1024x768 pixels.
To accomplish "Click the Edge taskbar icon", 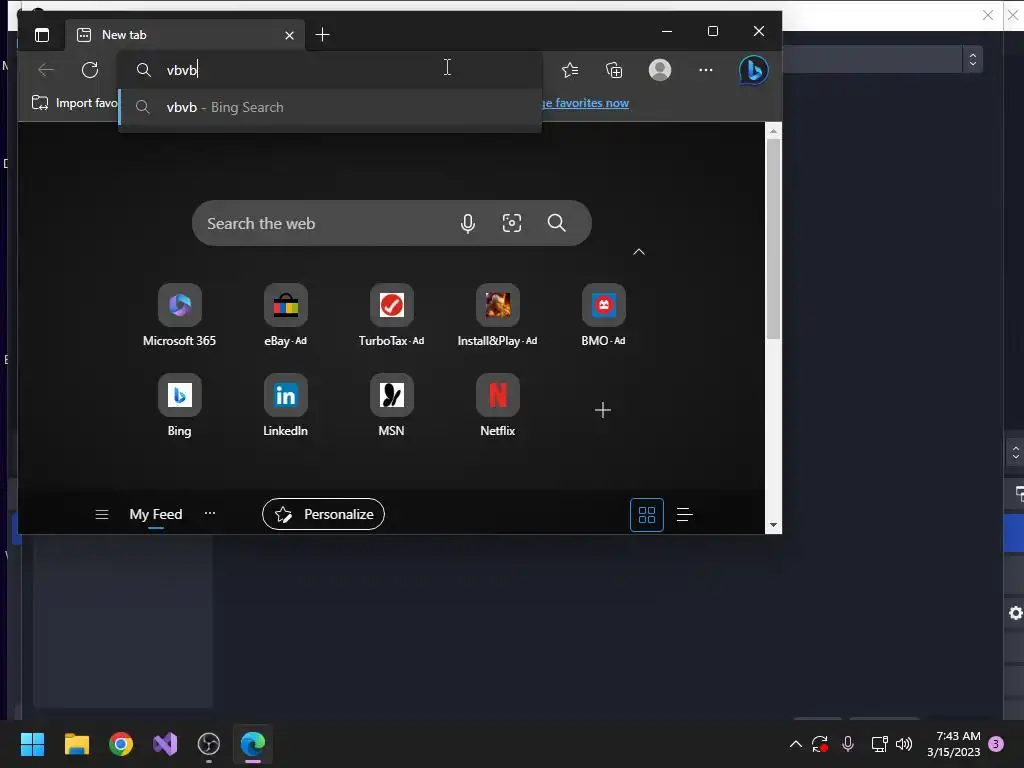I will tap(253, 744).
